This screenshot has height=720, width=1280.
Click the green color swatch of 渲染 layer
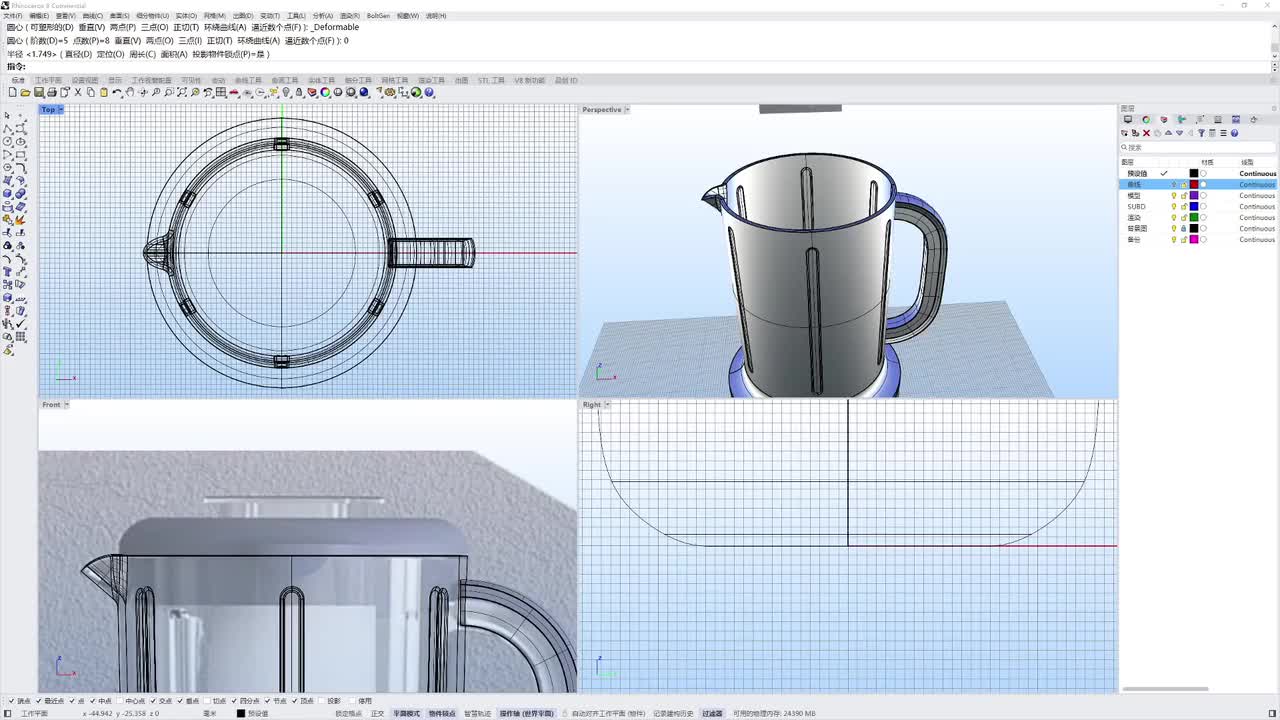[x=1193, y=218]
